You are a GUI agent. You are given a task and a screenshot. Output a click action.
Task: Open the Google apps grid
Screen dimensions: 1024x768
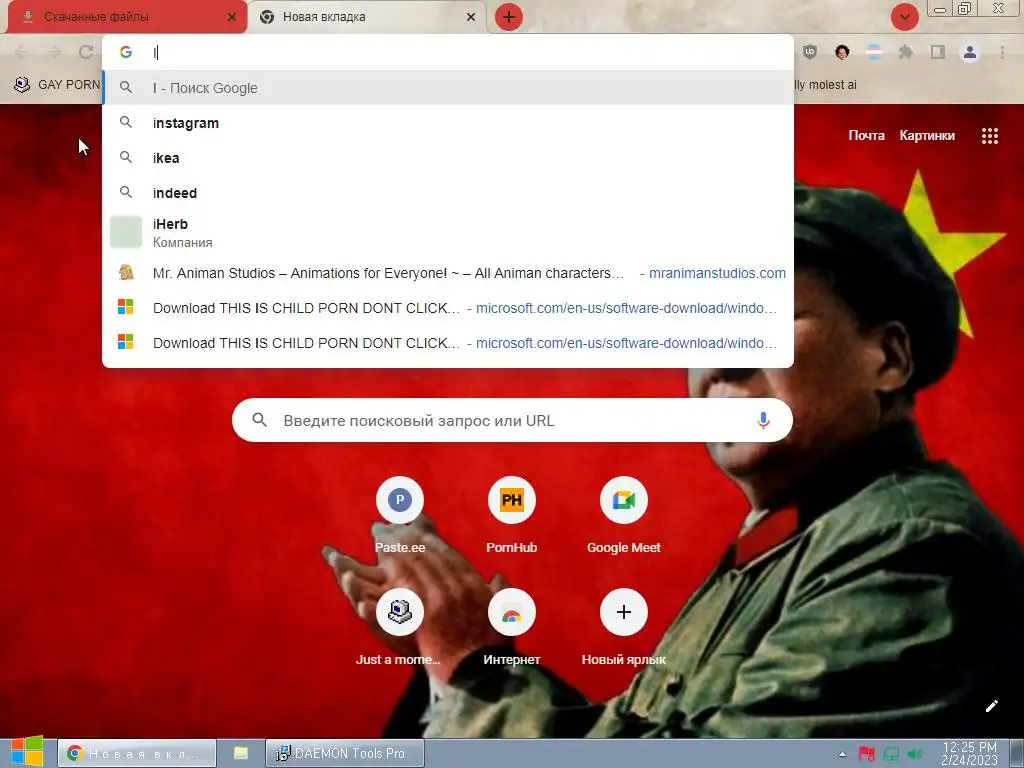pyautogui.click(x=989, y=135)
